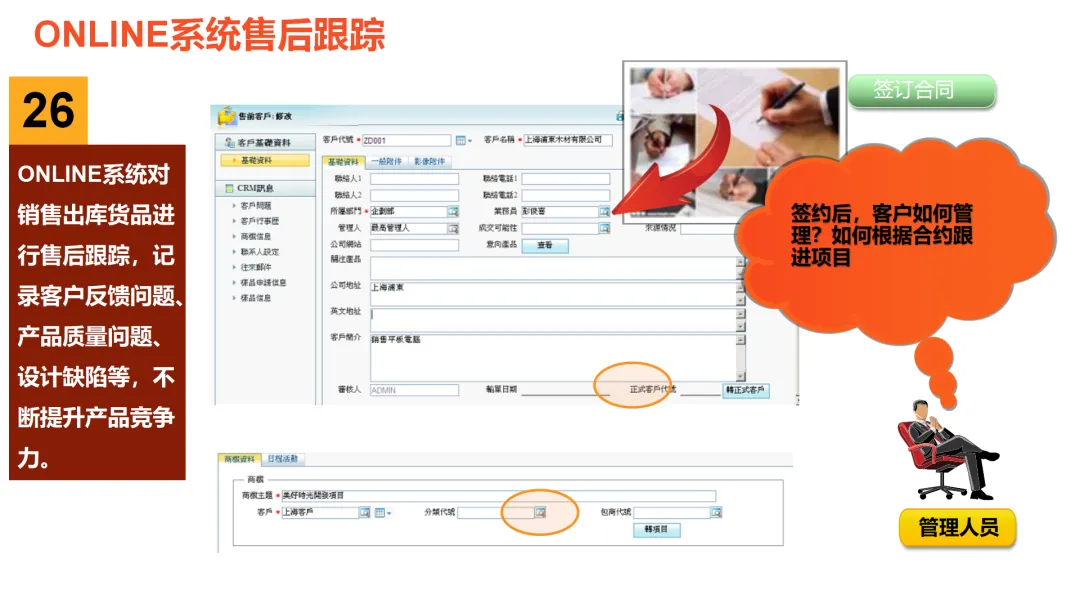Click into 聯絡電話1 field
This screenshot has height=608, width=1080.
pyautogui.click(x=565, y=179)
